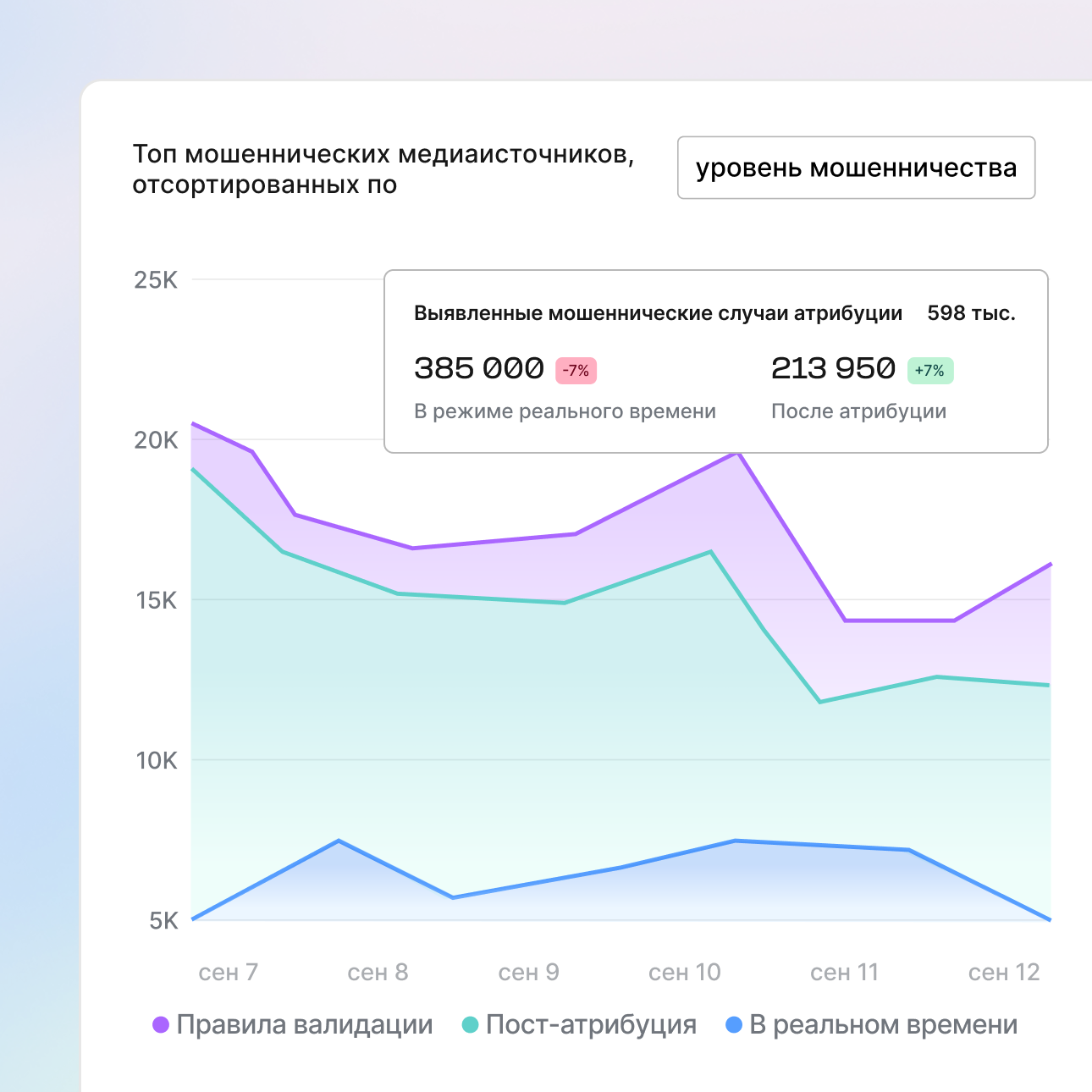
Task: Toggle В реальном времени legend series
Action: [x=883, y=1025]
